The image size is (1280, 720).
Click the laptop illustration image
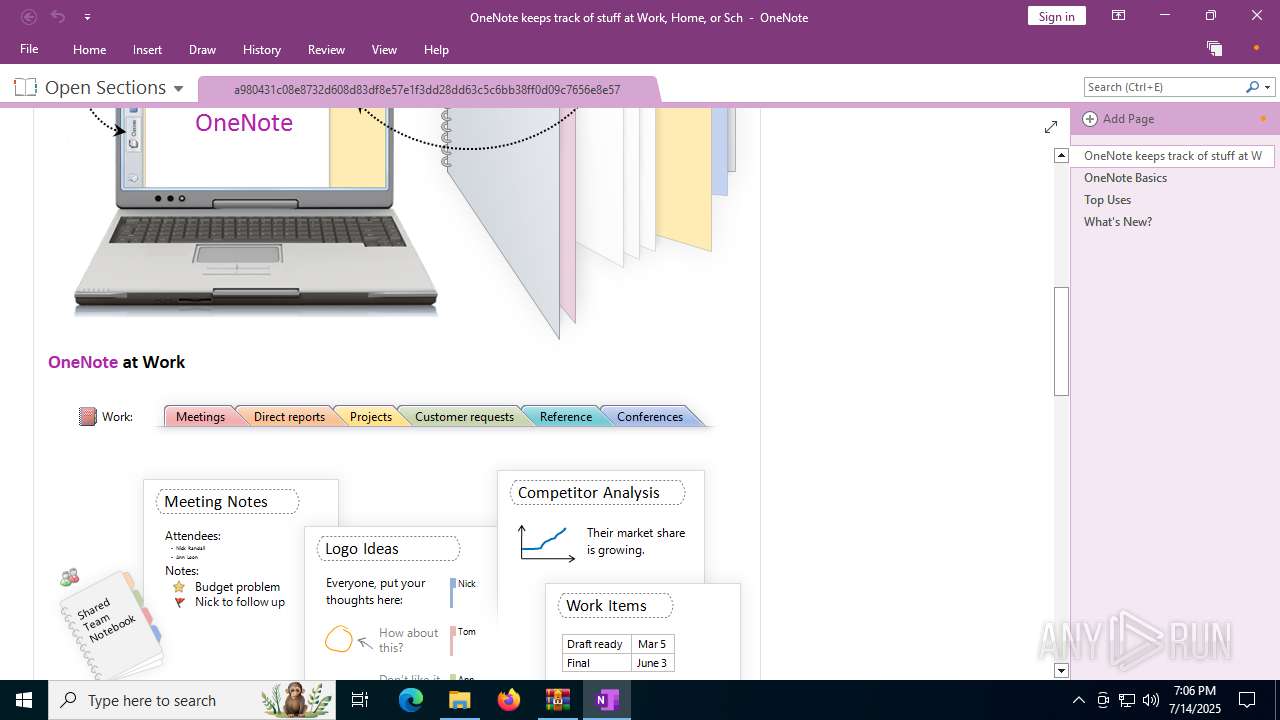pyautogui.click(x=256, y=211)
